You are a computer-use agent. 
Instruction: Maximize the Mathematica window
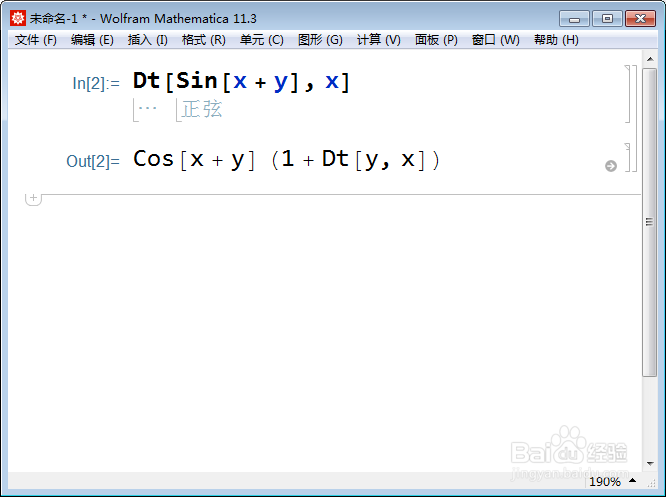[x=607, y=19]
